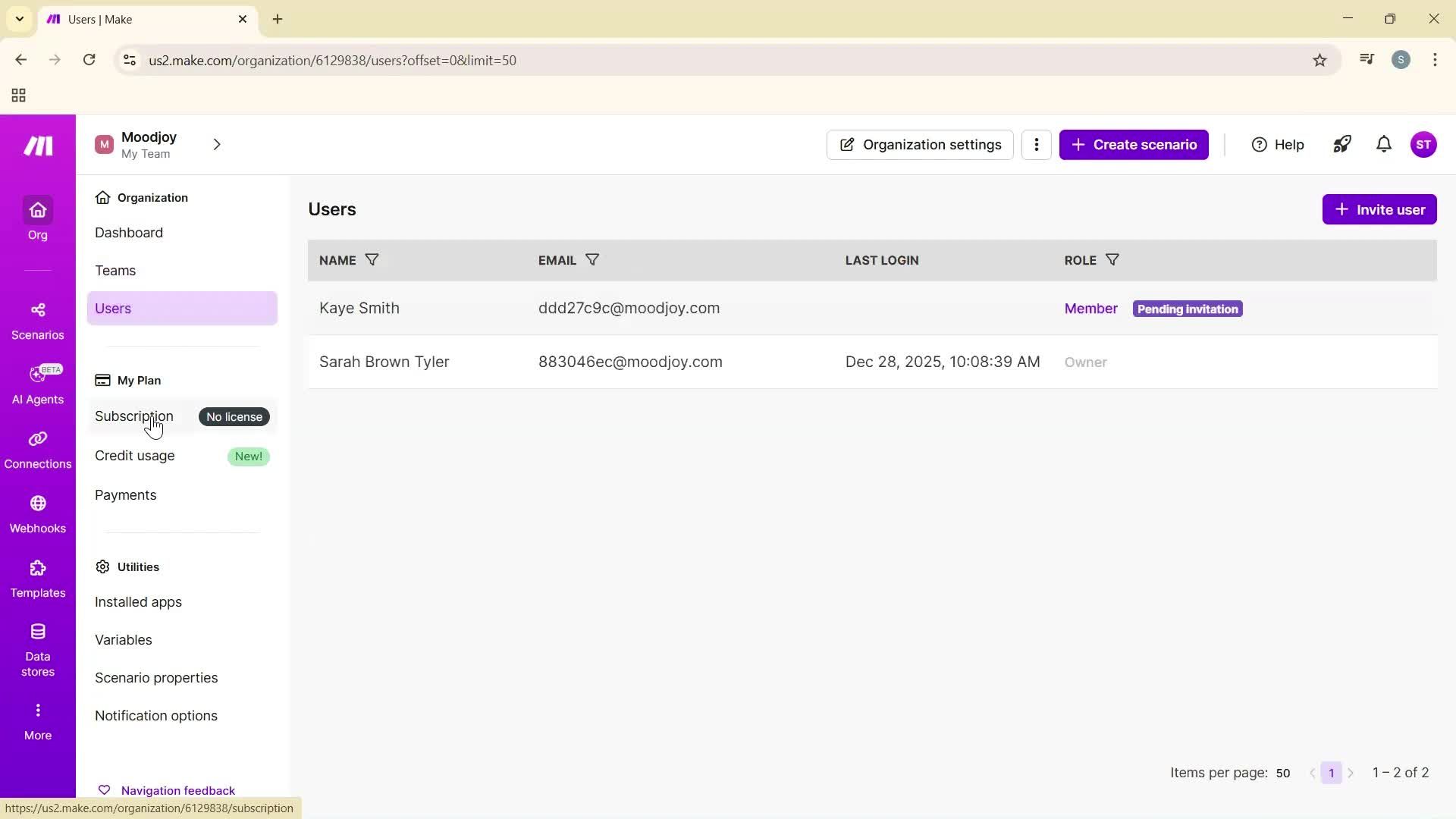1456x819 pixels.
Task: Open the Role column filter
Action: point(1112,260)
